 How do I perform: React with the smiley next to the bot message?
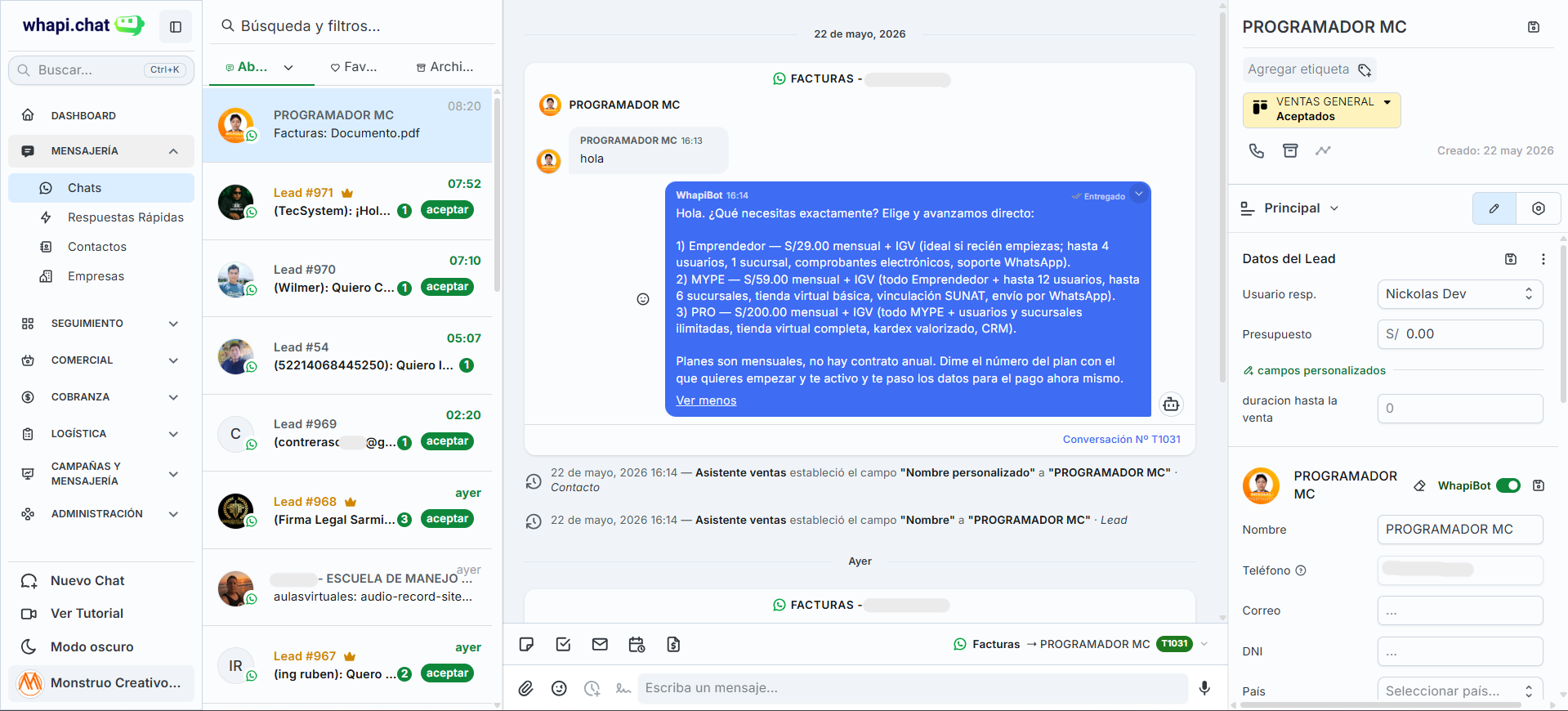(643, 299)
